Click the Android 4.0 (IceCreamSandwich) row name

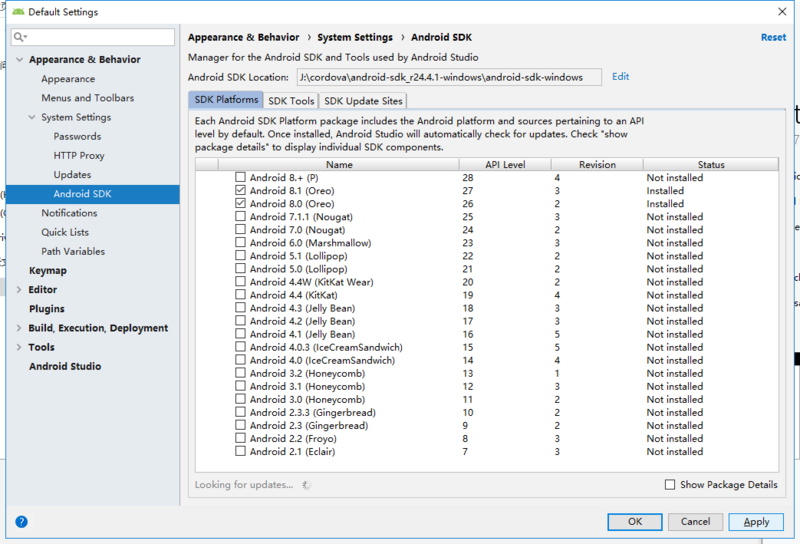click(x=322, y=360)
